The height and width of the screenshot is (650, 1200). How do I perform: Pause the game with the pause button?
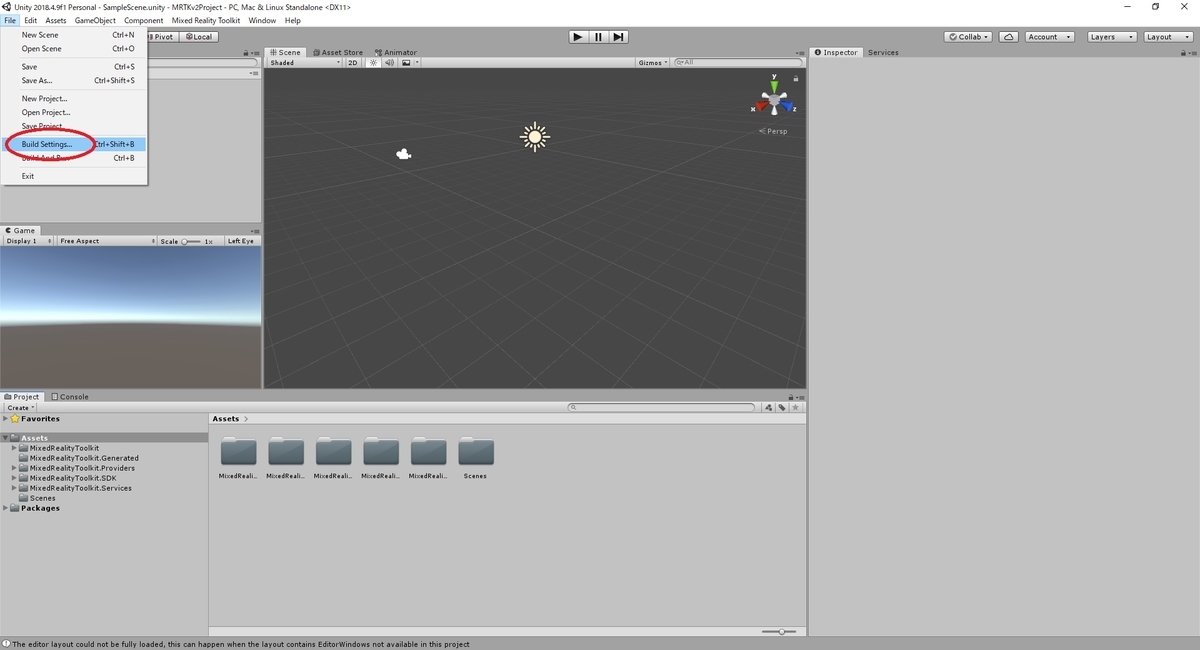pos(598,37)
